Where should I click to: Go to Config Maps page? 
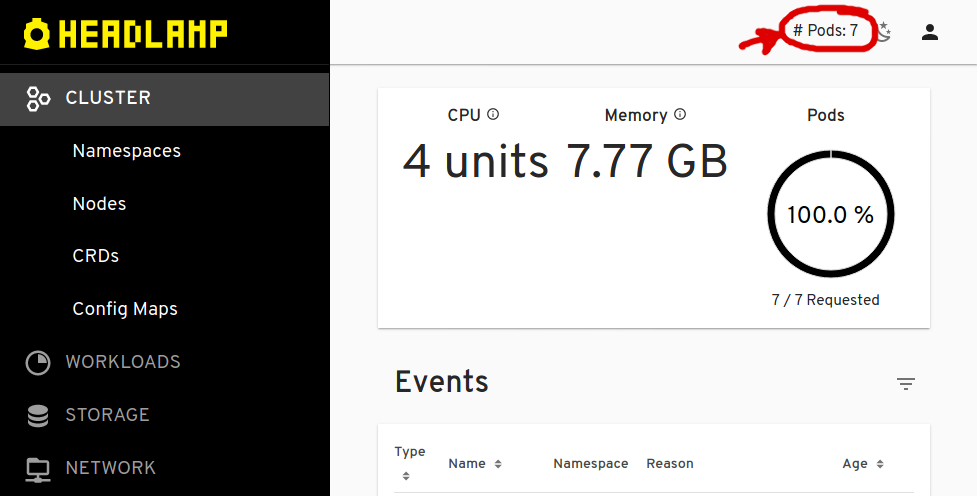point(125,309)
